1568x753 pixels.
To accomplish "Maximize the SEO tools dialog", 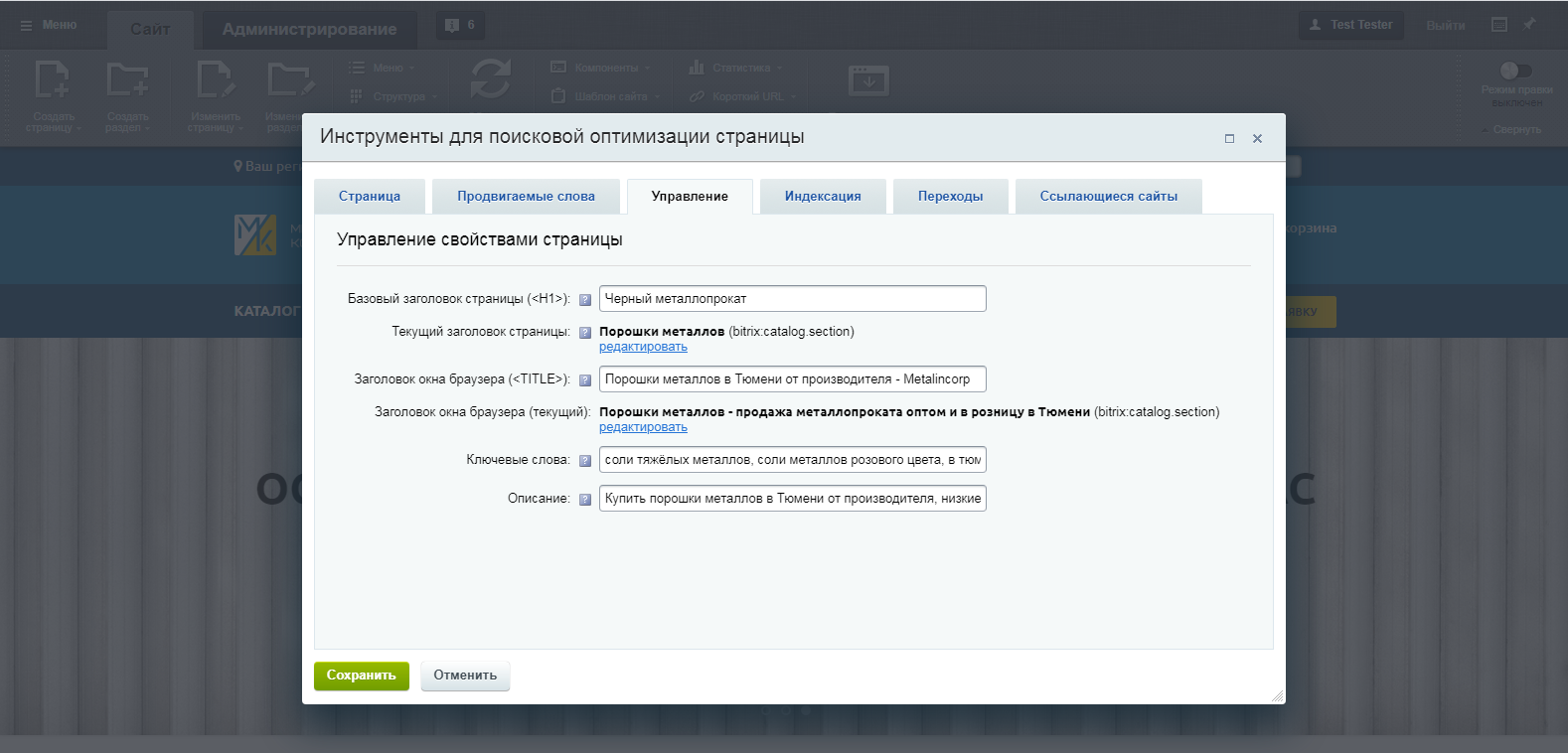I will [1229, 139].
